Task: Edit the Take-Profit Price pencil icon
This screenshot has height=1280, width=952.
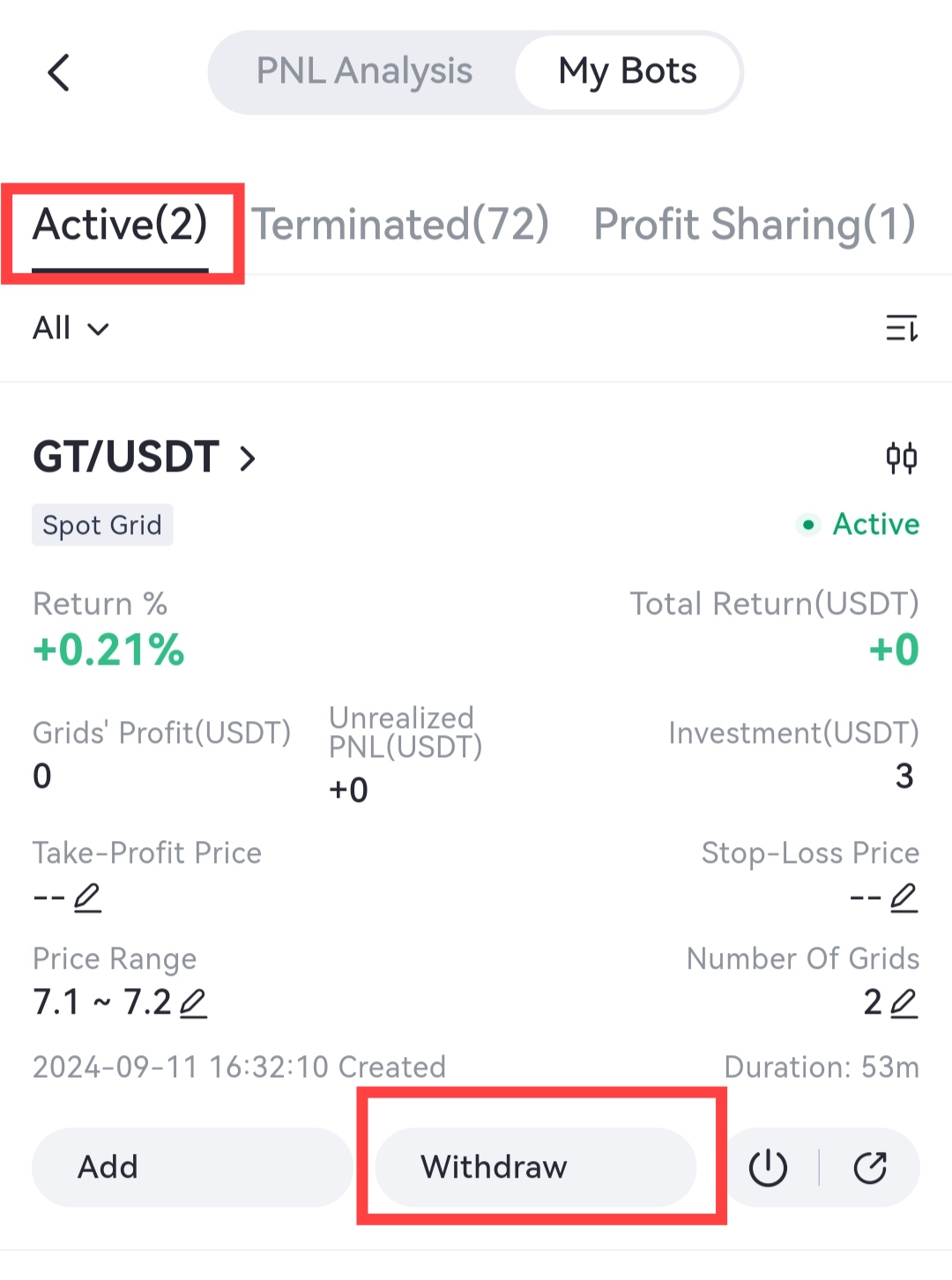Action: (x=87, y=897)
